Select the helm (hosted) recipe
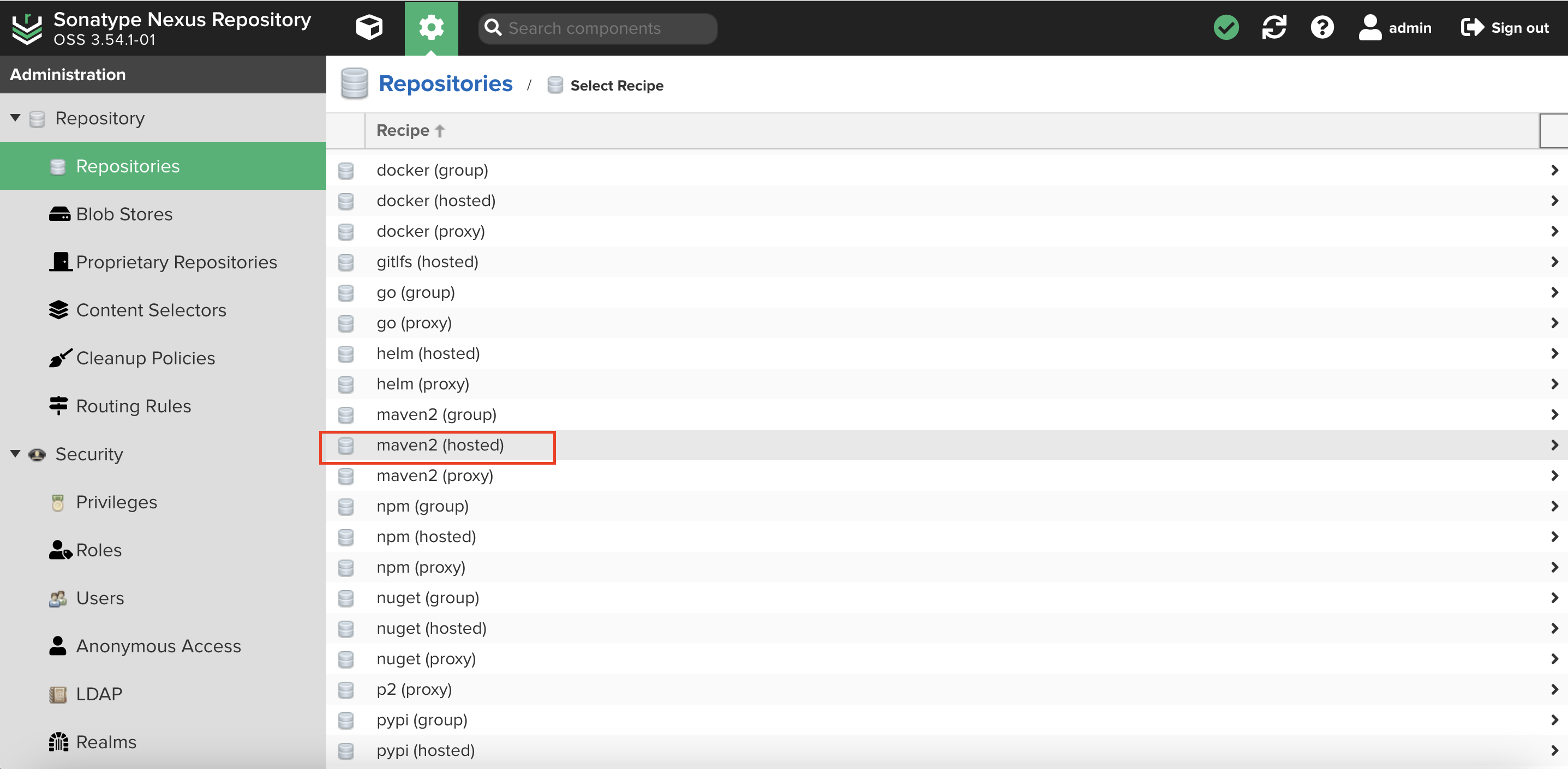Image resolution: width=1568 pixels, height=769 pixels. (x=947, y=353)
